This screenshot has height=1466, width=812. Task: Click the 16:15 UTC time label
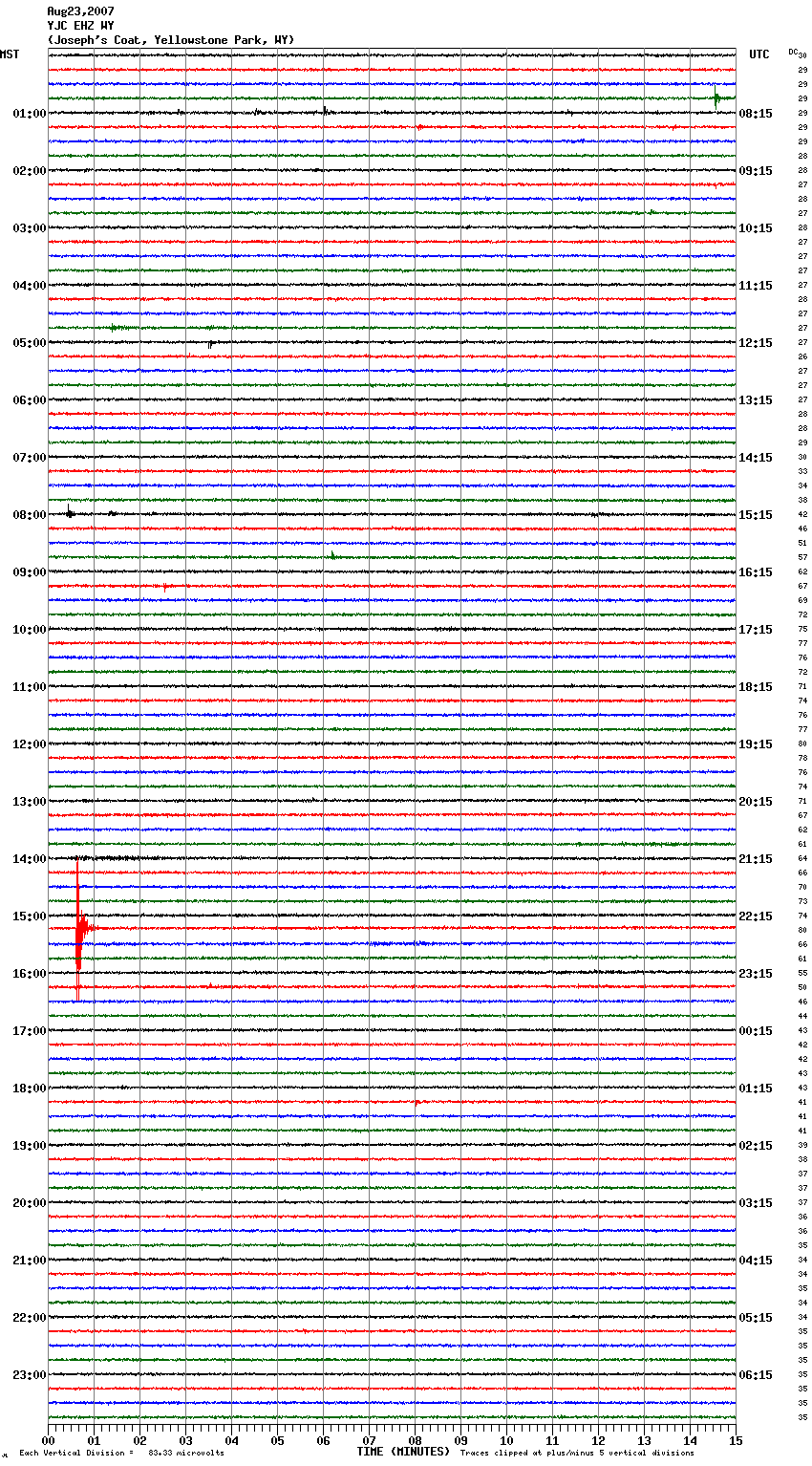[x=756, y=572]
